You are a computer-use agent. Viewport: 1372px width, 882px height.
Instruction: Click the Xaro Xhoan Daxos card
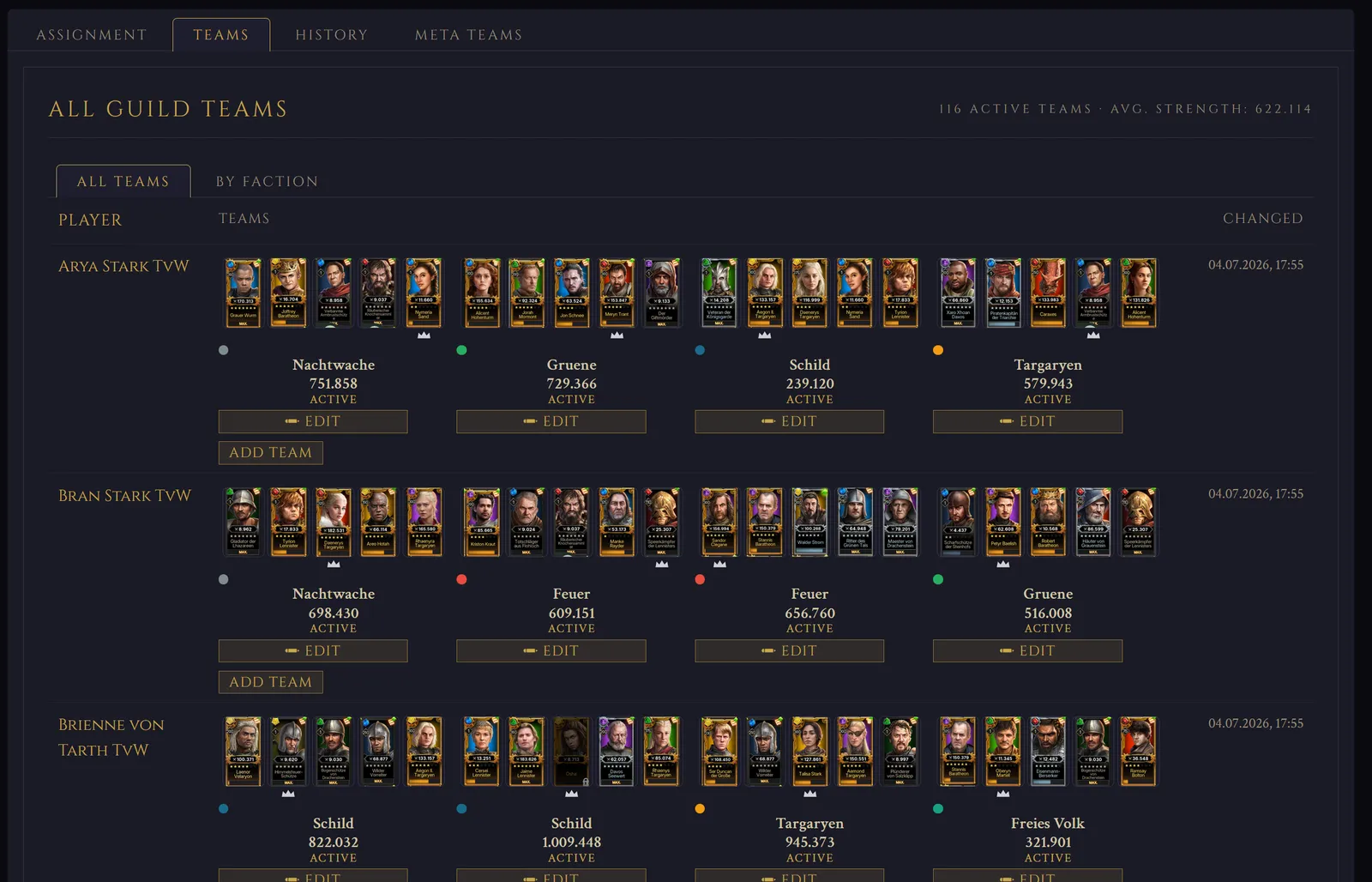pyautogui.click(x=958, y=293)
